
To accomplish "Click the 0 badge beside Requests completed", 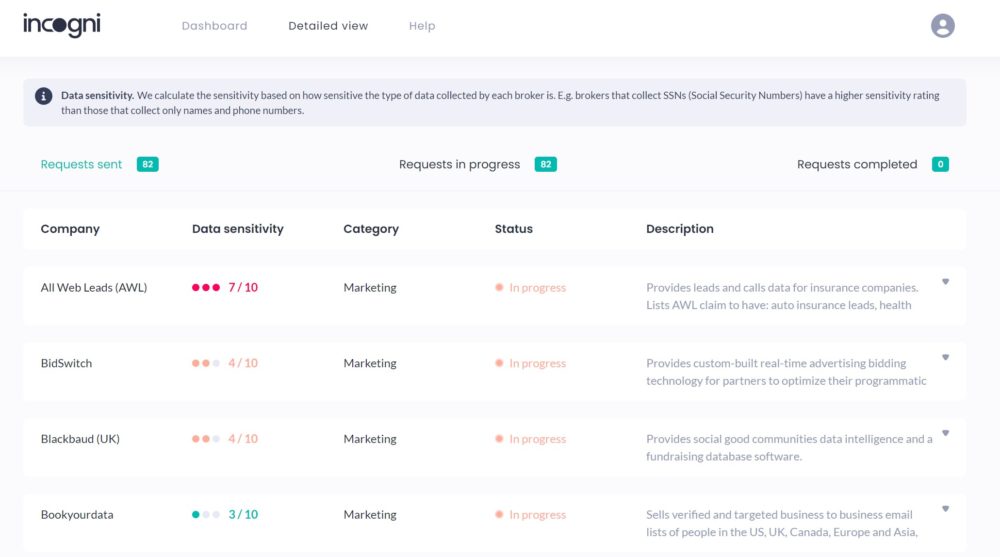I will point(939,164).
